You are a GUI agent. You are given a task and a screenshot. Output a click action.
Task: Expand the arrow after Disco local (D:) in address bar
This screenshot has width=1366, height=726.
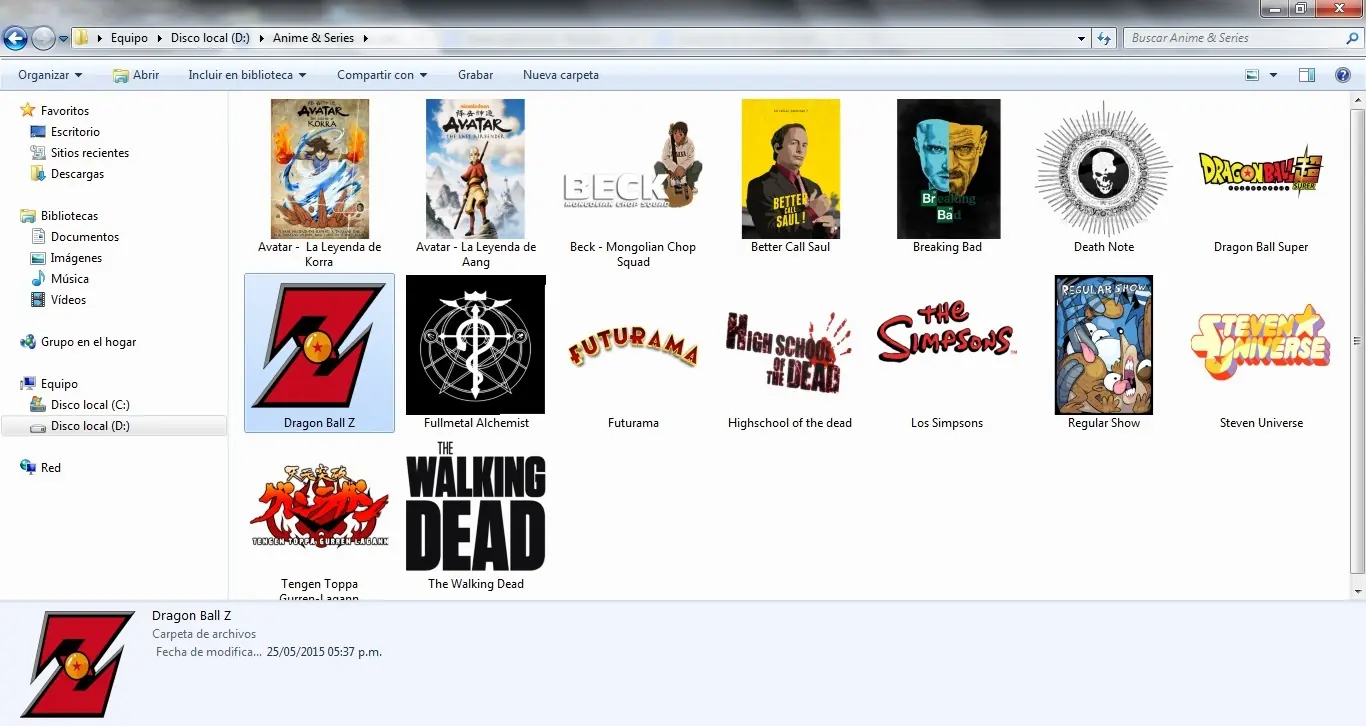261,38
